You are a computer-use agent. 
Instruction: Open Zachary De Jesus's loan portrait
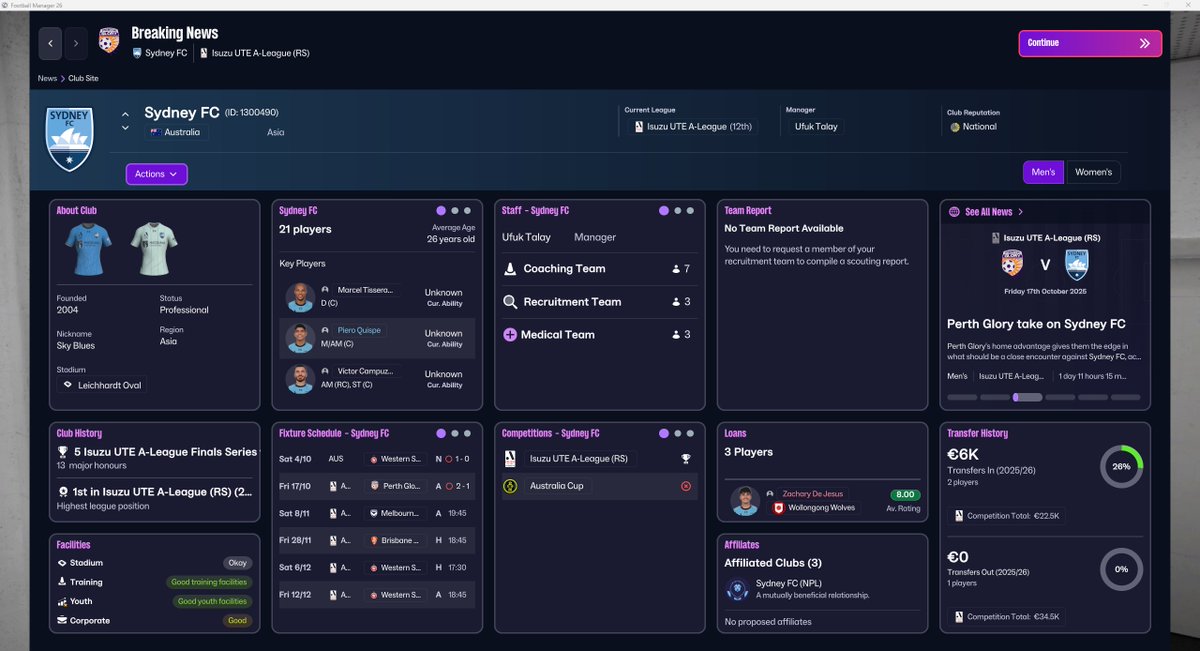click(x=743, y=501)
